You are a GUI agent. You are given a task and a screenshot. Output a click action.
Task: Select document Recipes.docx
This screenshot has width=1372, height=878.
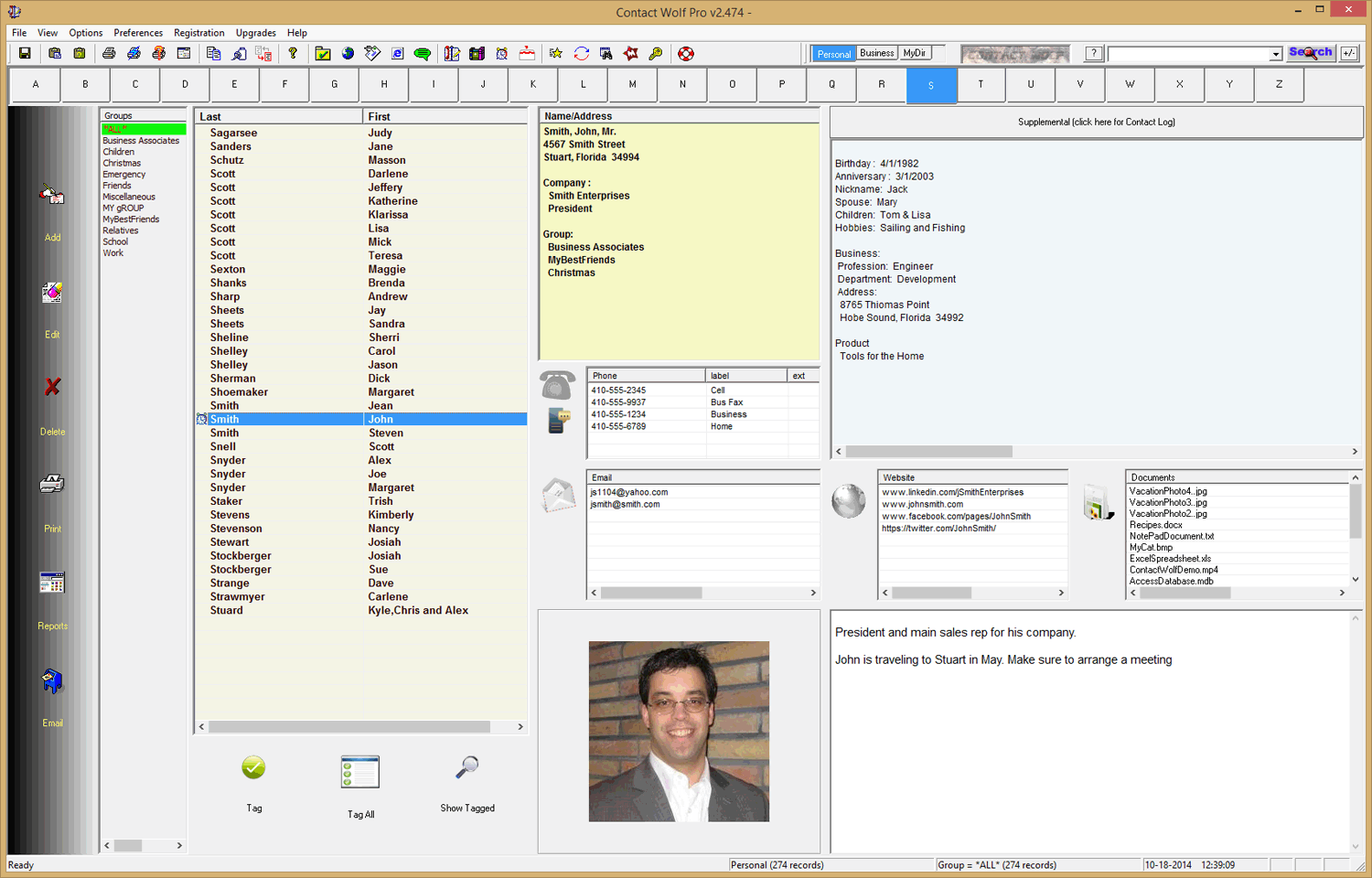(1155, 525)
